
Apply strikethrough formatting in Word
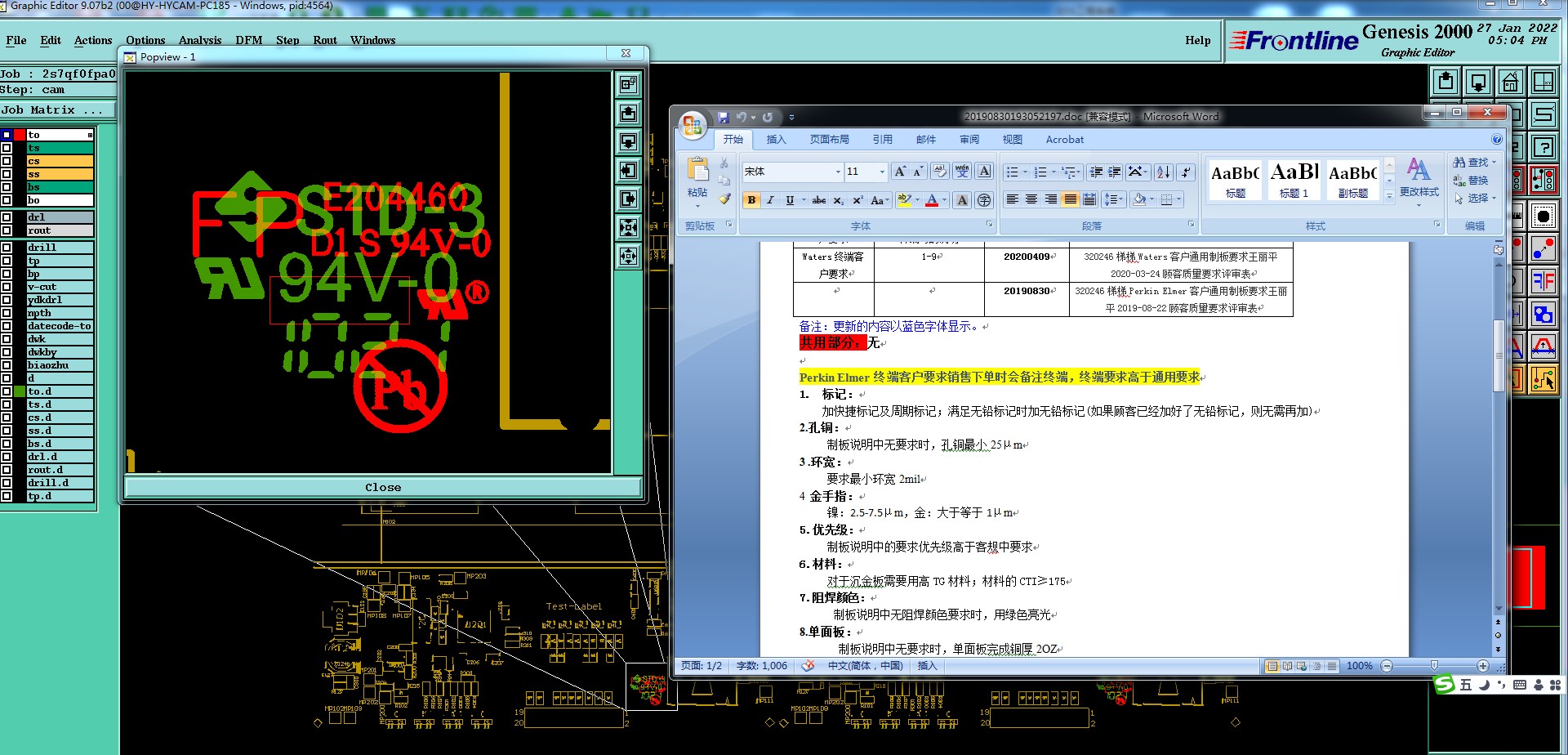coord(818,200)
